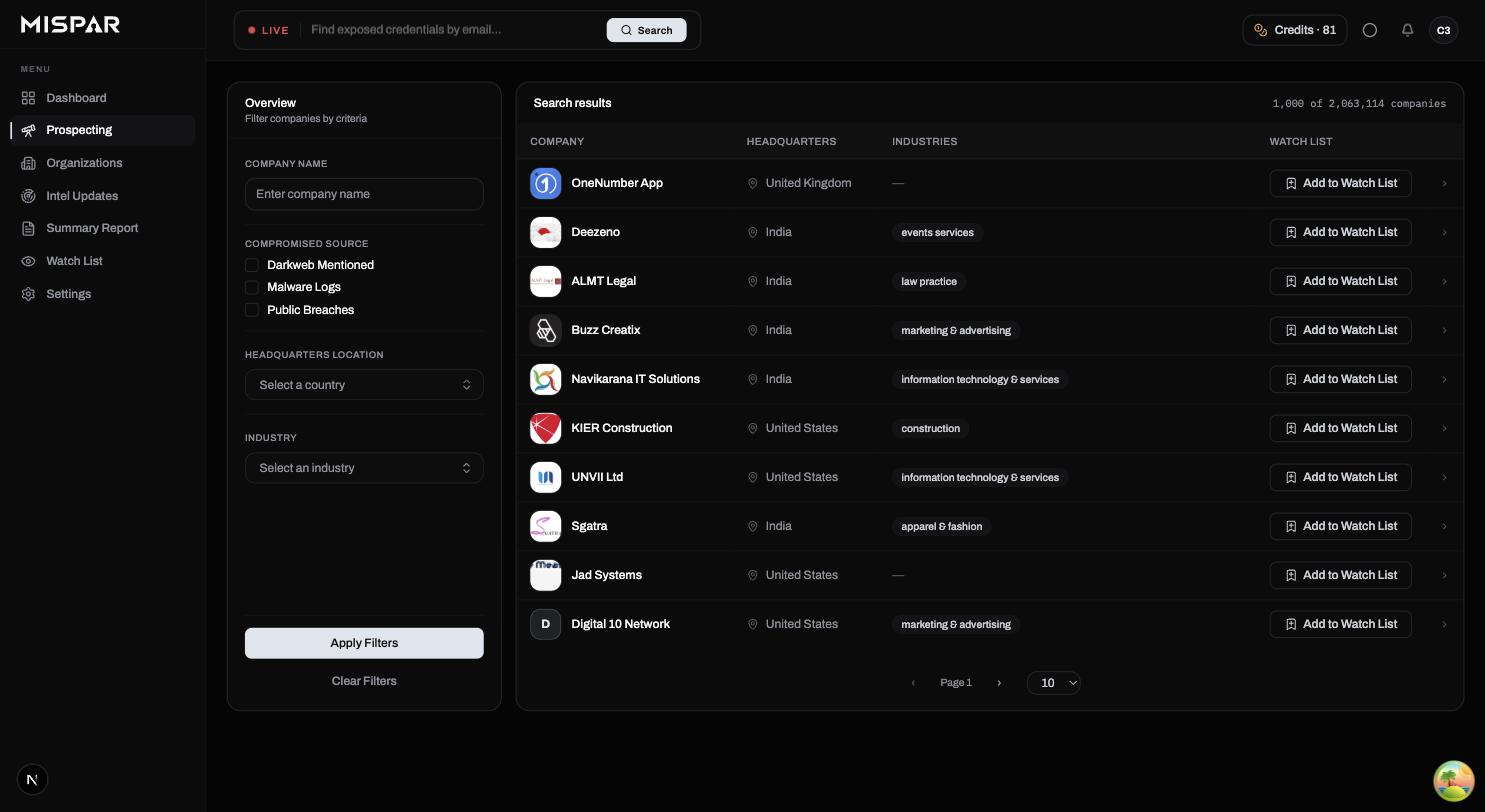Screen dimensions: 1485x812
Task: Click the Navikarana IT Solutions company name
Action: tap(635, 379)
